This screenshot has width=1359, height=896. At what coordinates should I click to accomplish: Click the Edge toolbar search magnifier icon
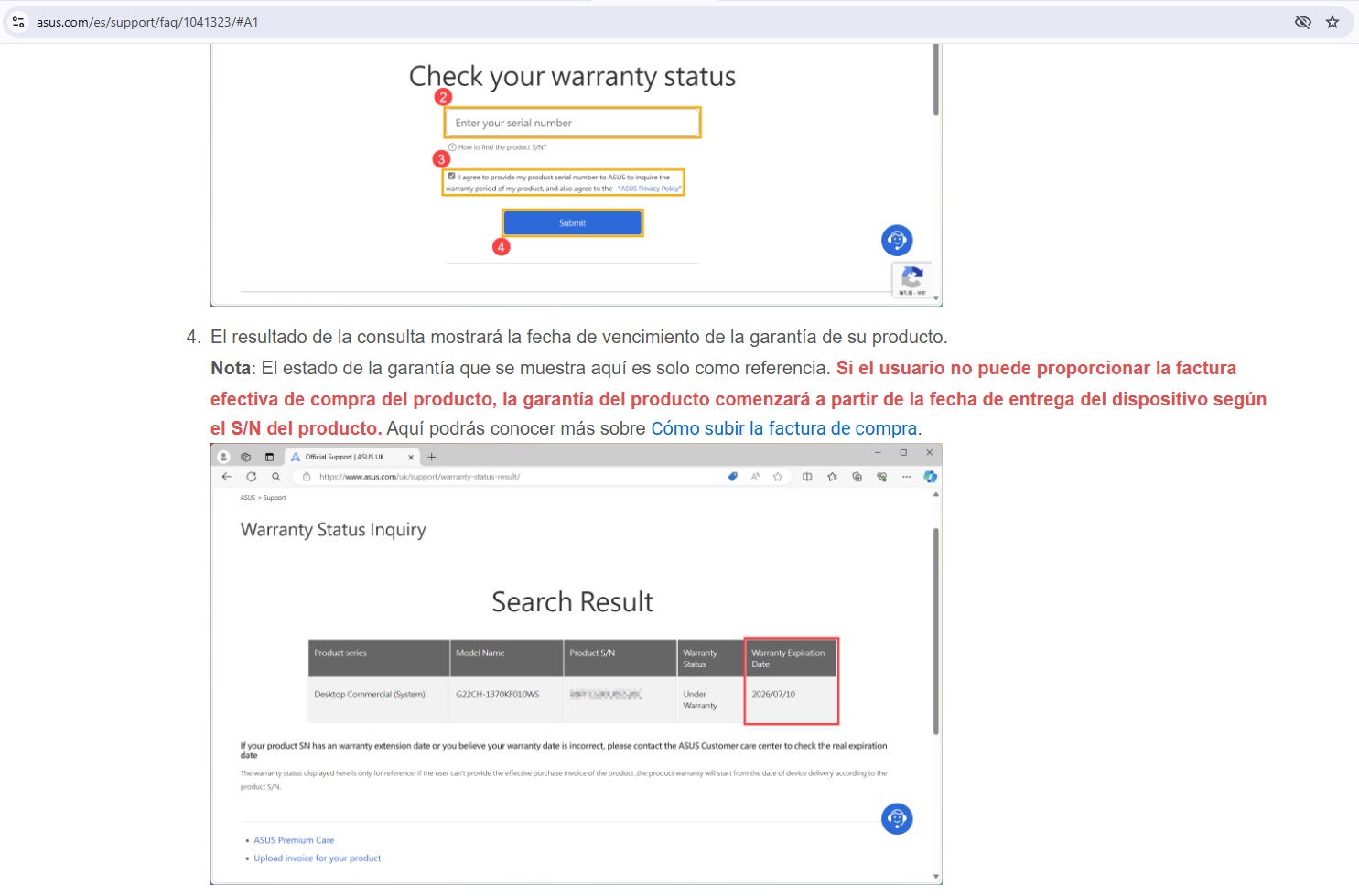[275, 477]
